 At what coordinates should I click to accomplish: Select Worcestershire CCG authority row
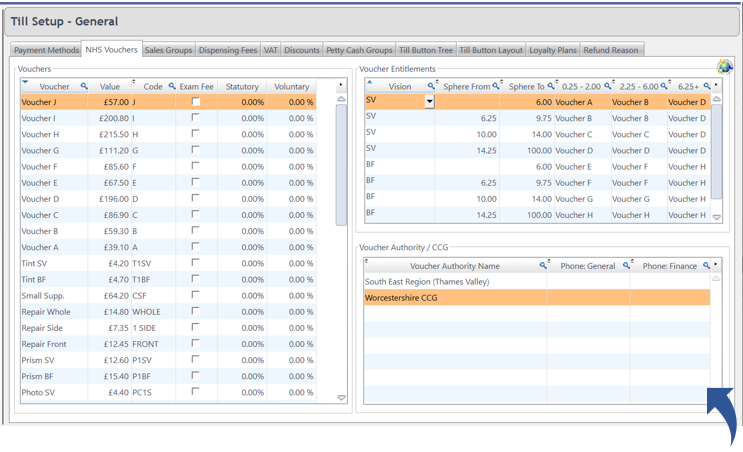point(537,298)
